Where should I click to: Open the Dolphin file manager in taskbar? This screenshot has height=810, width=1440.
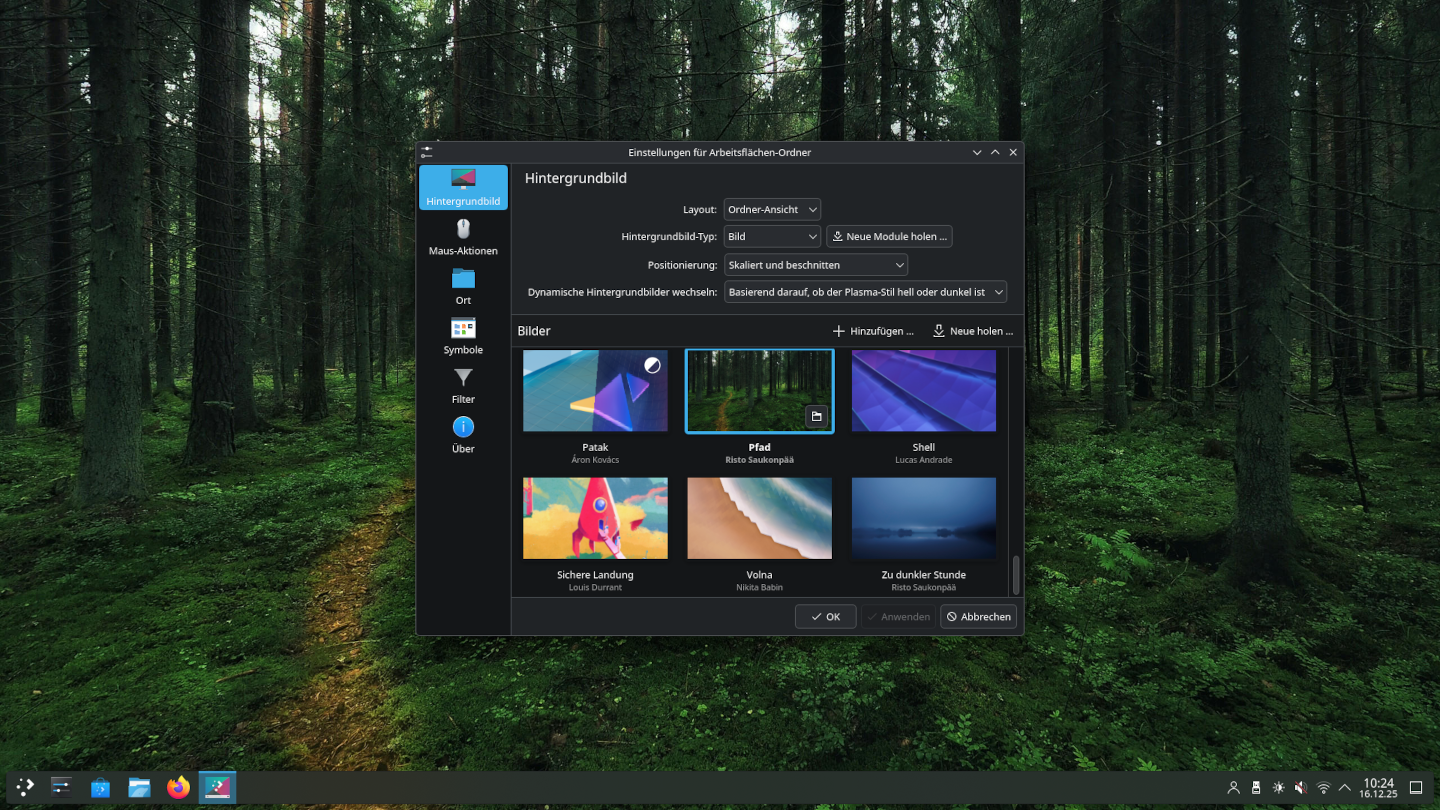click(x=139, y=788)
